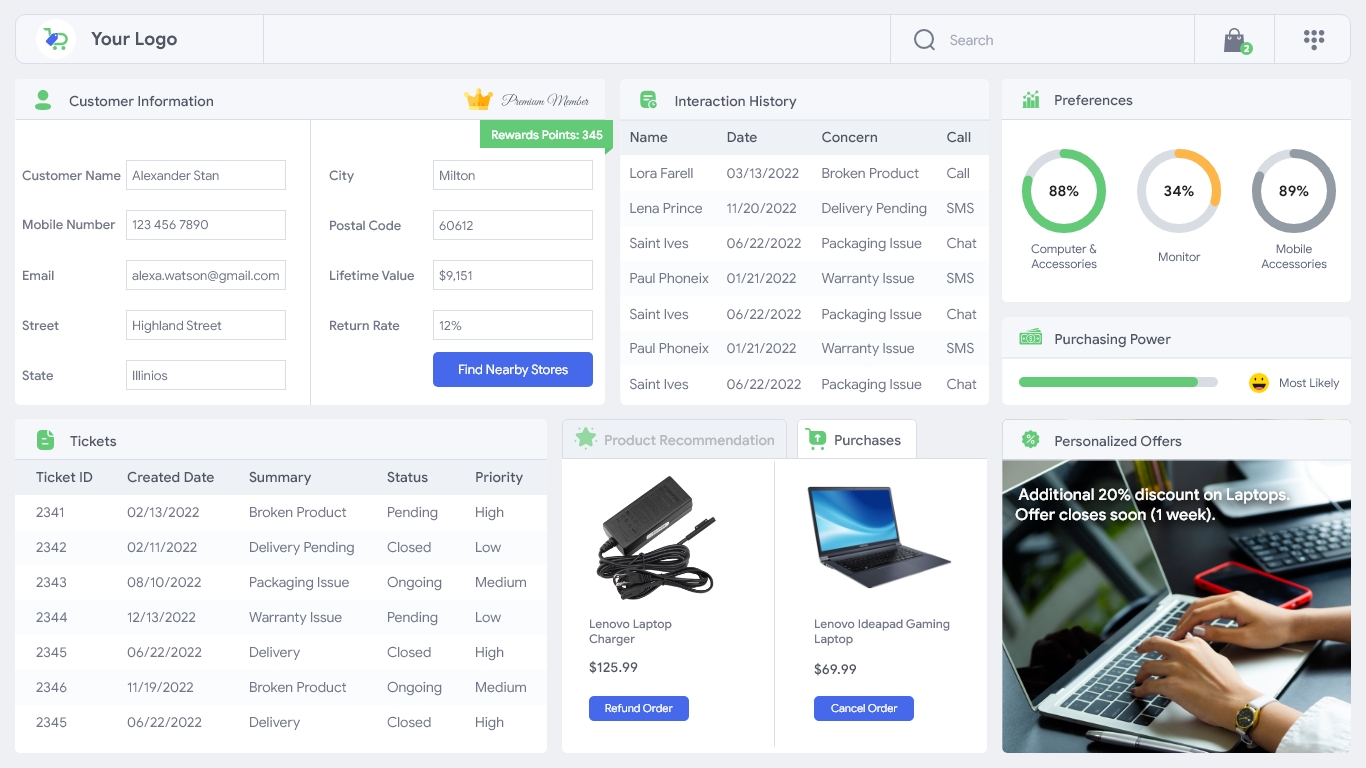Click the Delivery Pending concern of Lena Prince
The width and height of the screenshot is (1366, 768).
pyautogui.click(x=874, y=208)
